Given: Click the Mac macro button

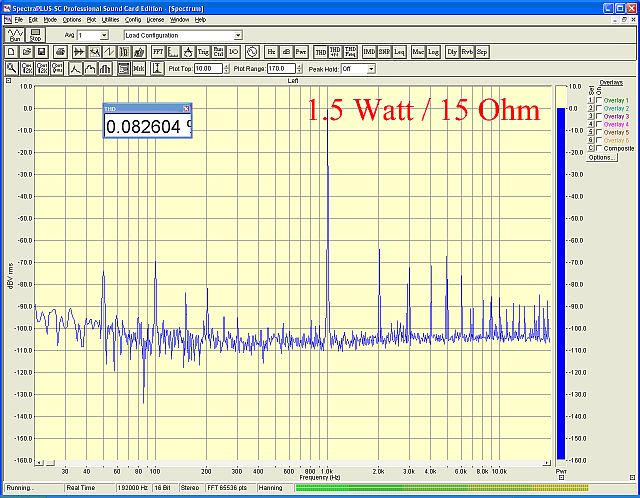Looking at the screenshot, I should 418,52.
